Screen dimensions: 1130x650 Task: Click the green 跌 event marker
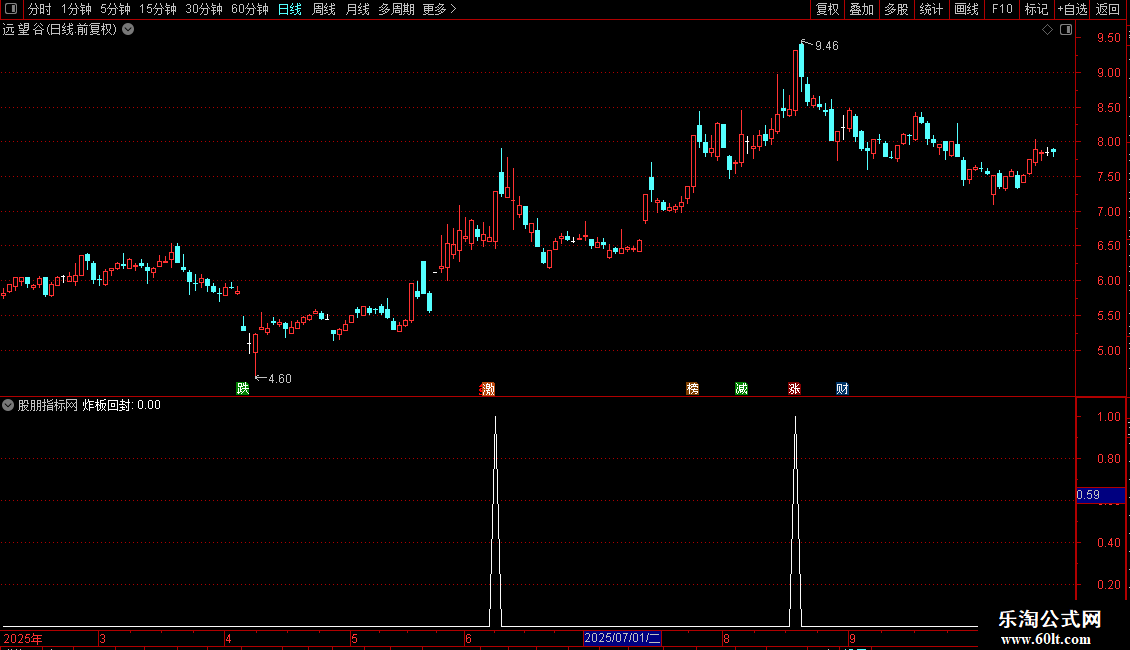243,388
